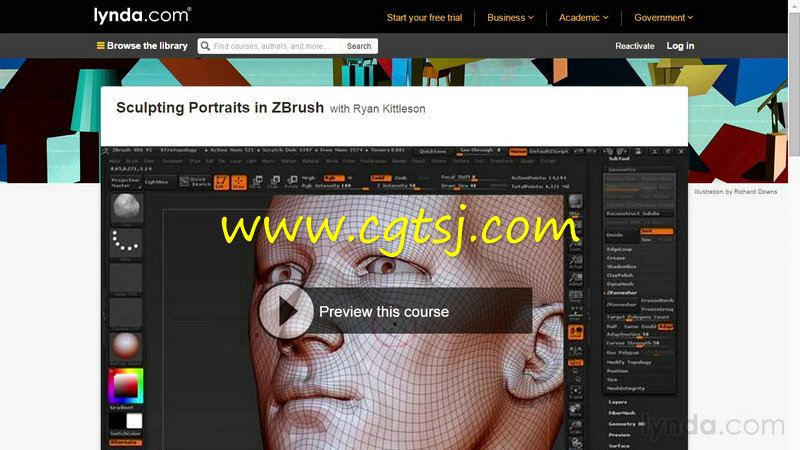Click the Log in link

(680, 46)
